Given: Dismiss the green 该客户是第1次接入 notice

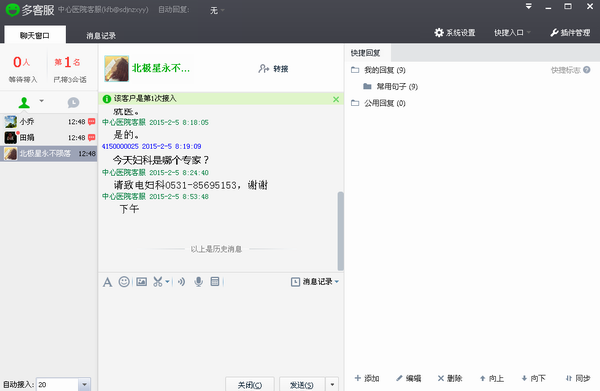Looking at the screenshot, I should 336,99.
